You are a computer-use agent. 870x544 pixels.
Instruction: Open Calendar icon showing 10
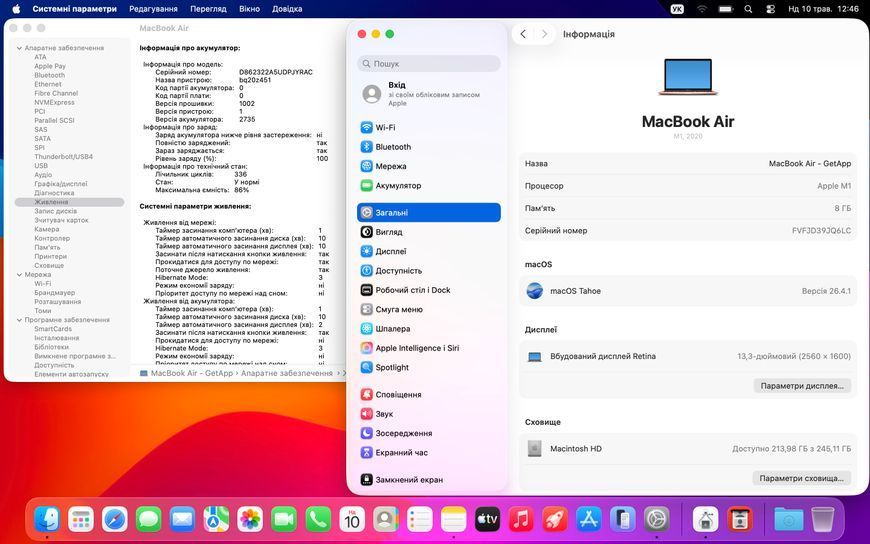pyautogui.click(x=352, y=520)
